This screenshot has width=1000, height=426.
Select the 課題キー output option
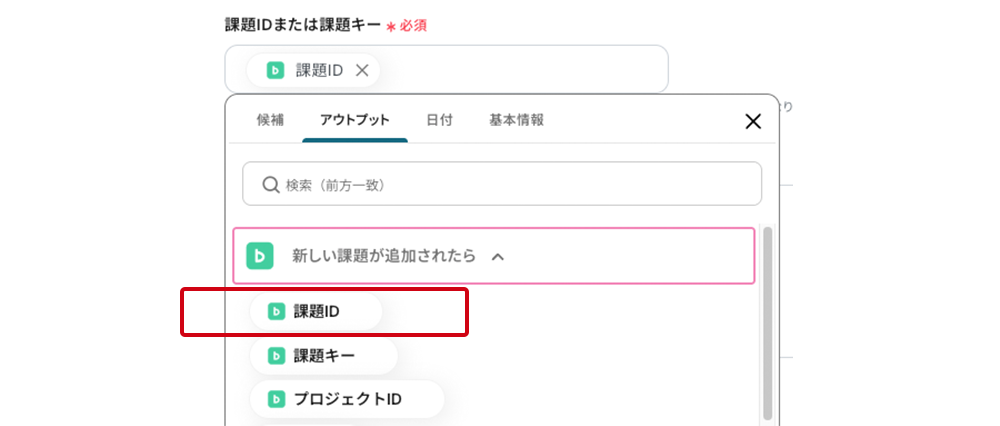pos(324,355)
